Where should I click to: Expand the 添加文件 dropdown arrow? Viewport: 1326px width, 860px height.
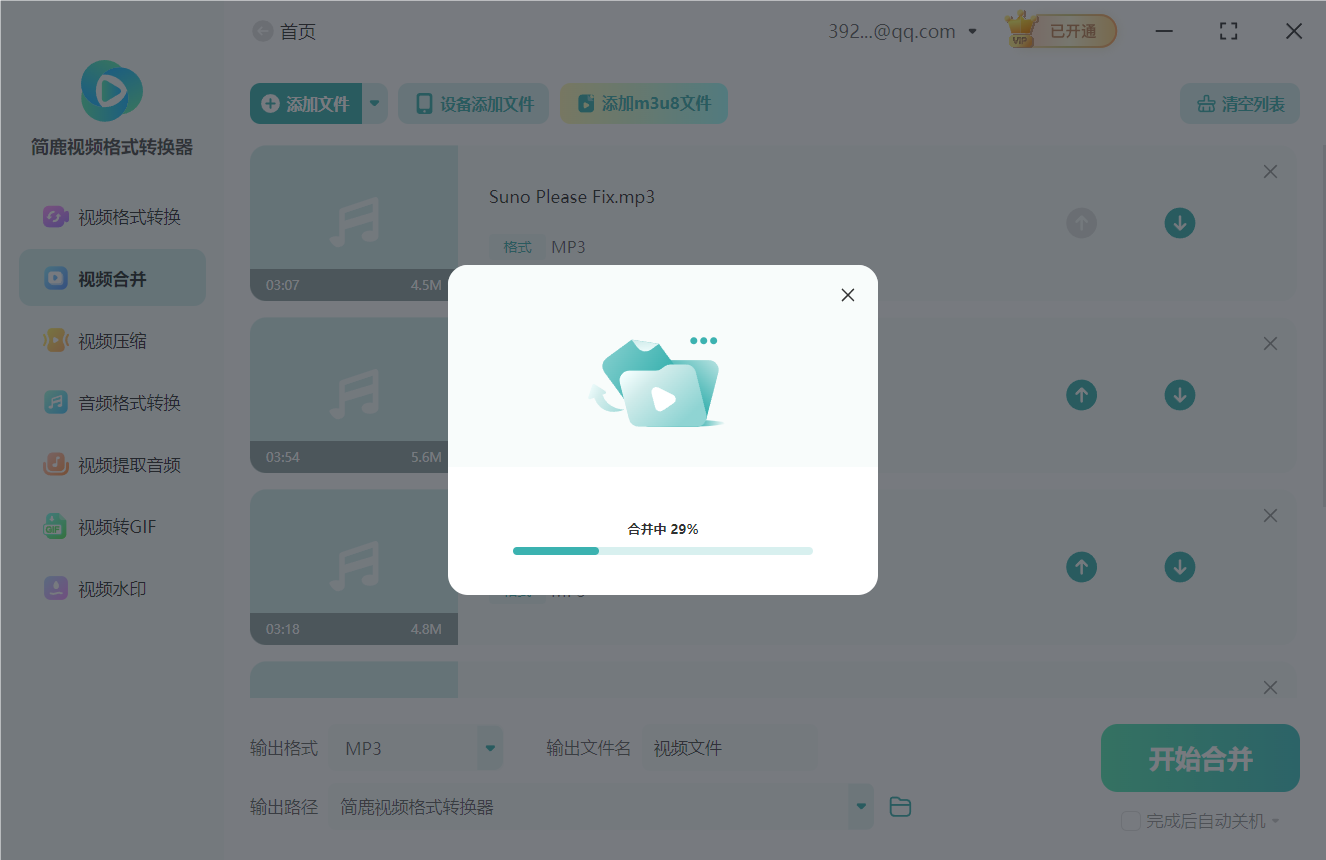(x=375, y=103)
